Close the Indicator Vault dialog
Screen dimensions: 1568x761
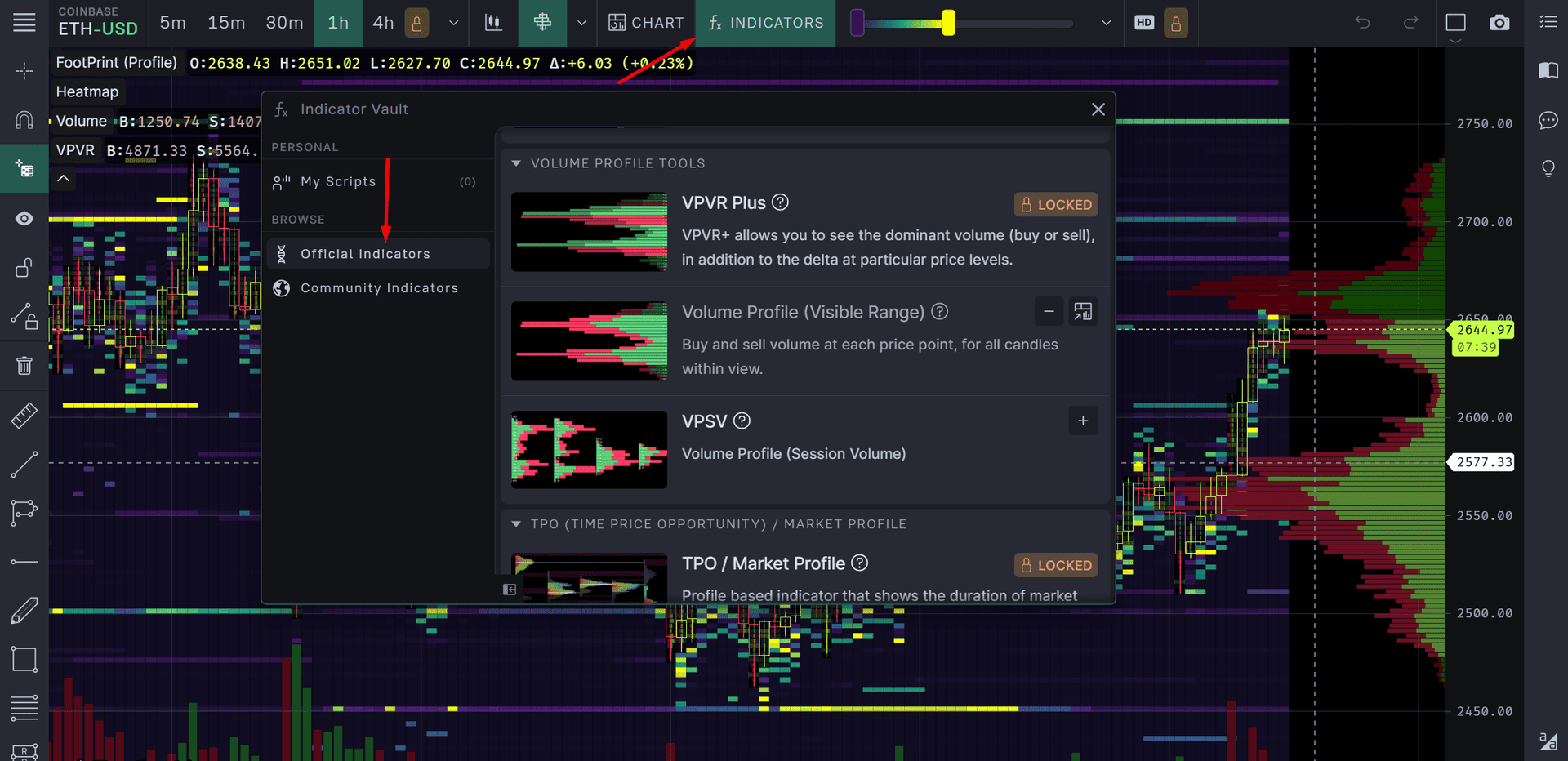[1098, 109]
